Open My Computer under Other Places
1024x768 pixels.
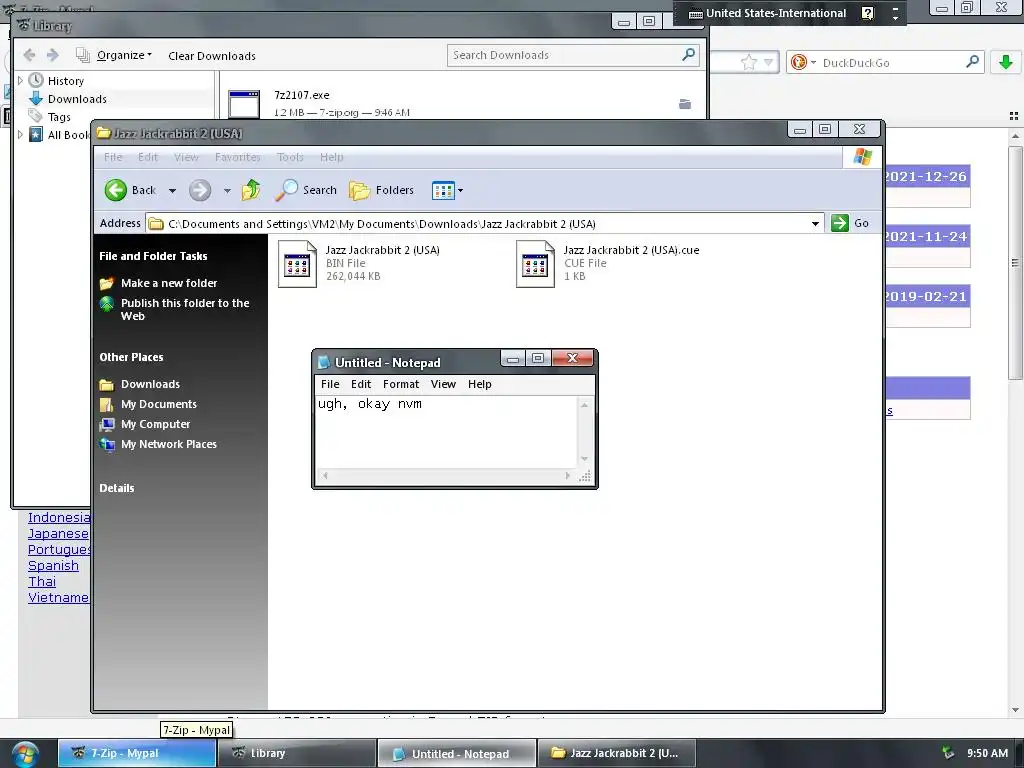(155, 424)
